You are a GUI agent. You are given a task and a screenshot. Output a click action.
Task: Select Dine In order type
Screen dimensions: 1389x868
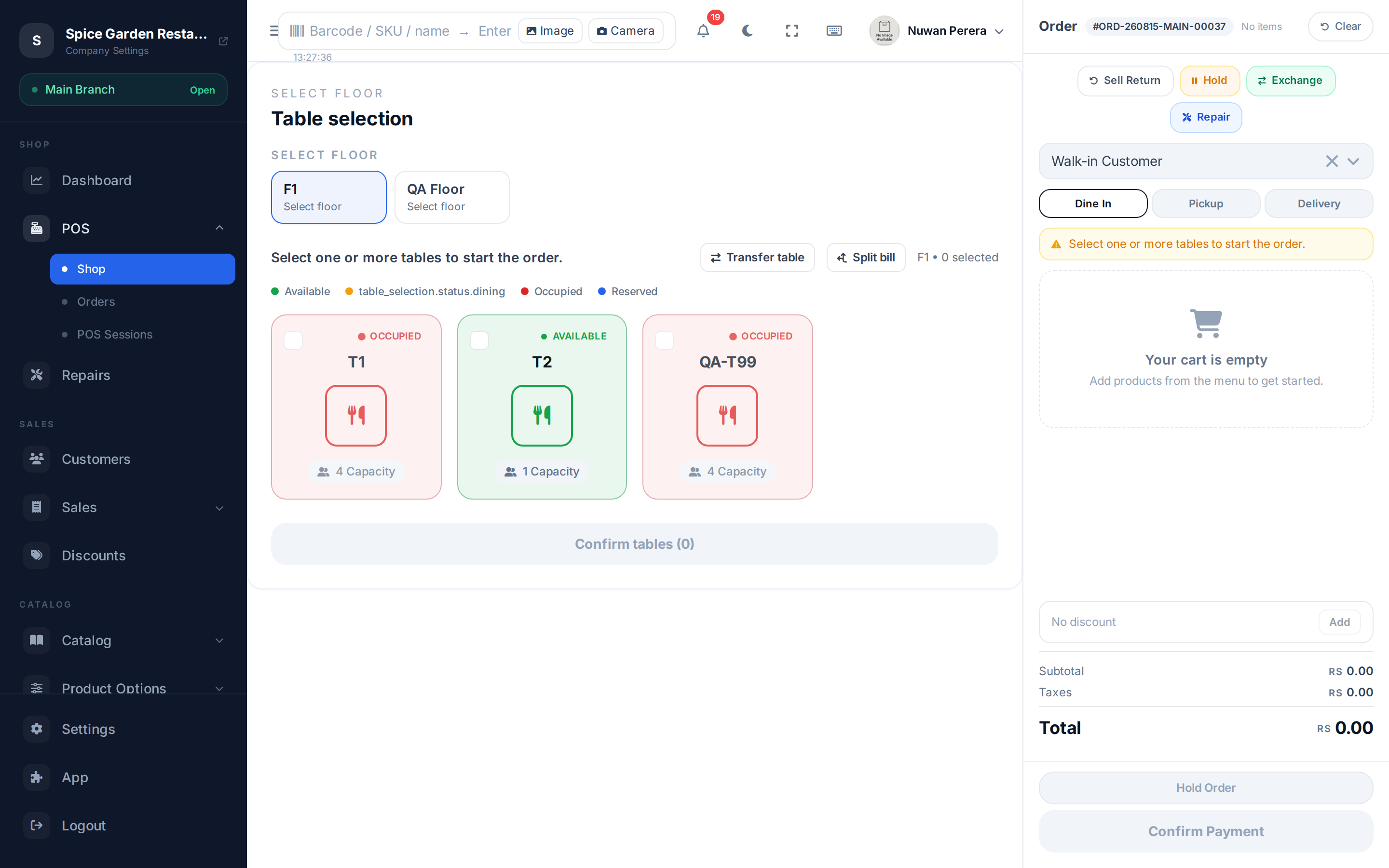coord(1093,203)
